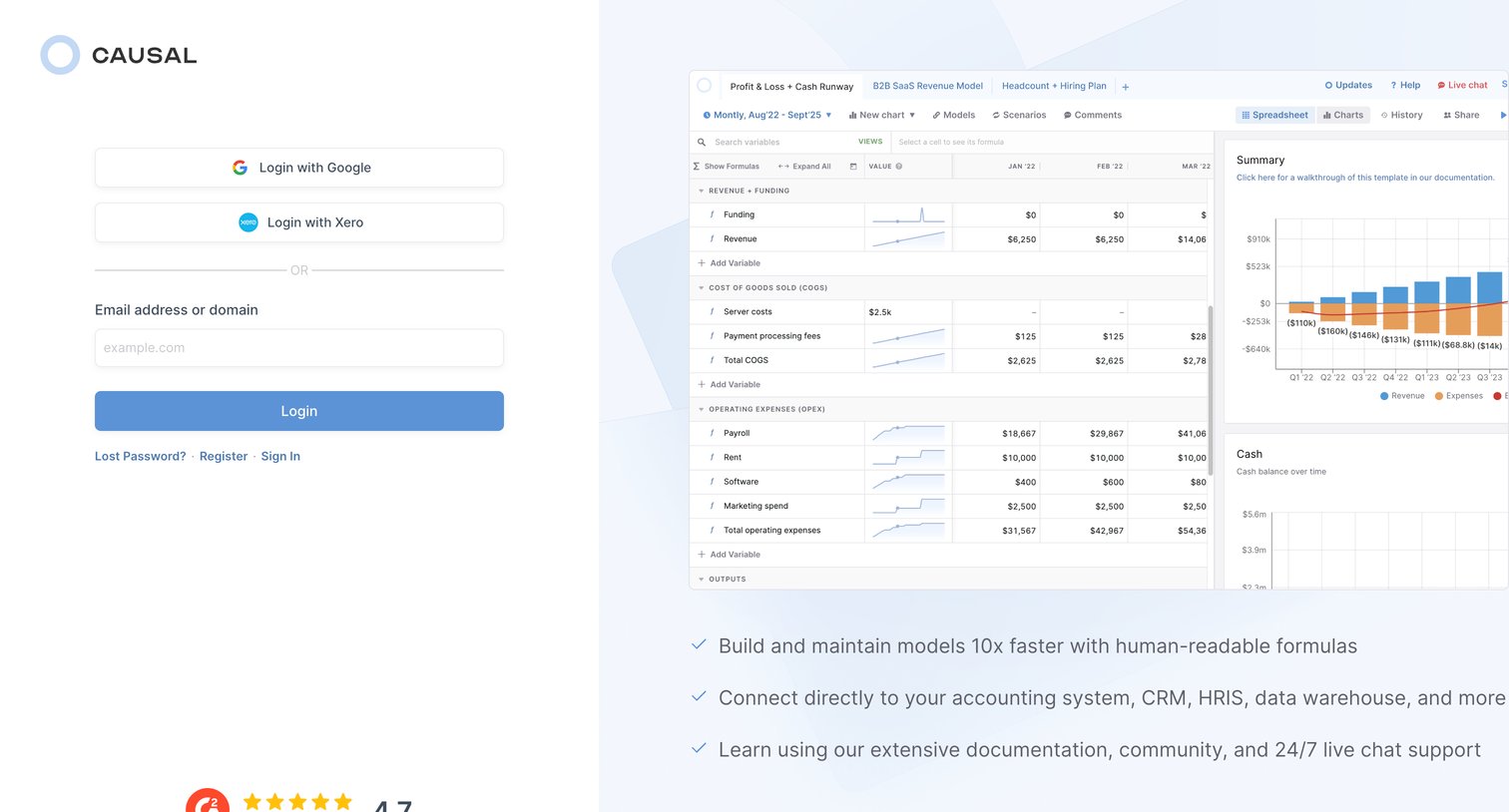Viewport: 1509px width, 812px height.
Task: Follow the Sign In link
Action: pos(280,456)
